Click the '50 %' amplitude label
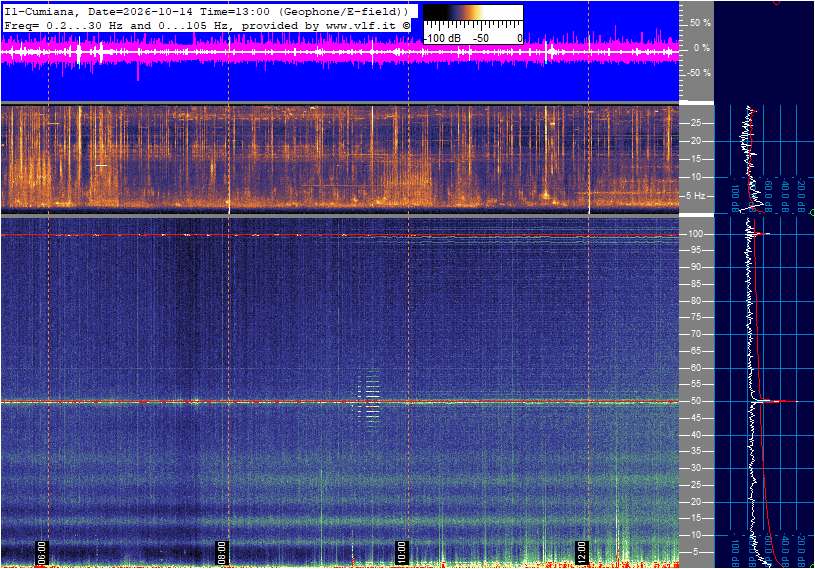Image resolution: width=815 pixels, height=569 pixels. point(700,23)
